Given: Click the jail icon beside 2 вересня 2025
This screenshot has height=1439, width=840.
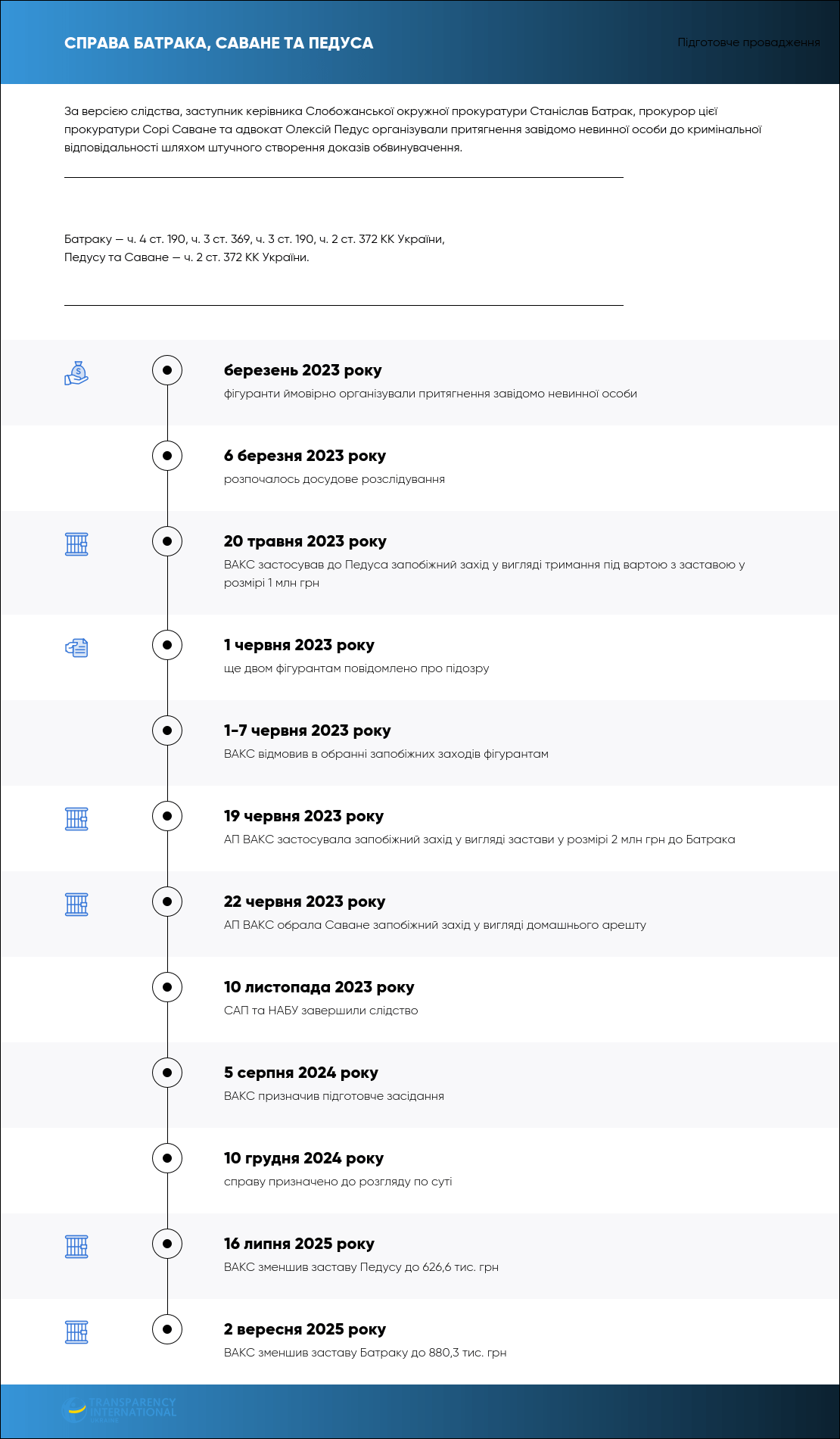Looking at the screenshot, I should tap(76, 1332).
